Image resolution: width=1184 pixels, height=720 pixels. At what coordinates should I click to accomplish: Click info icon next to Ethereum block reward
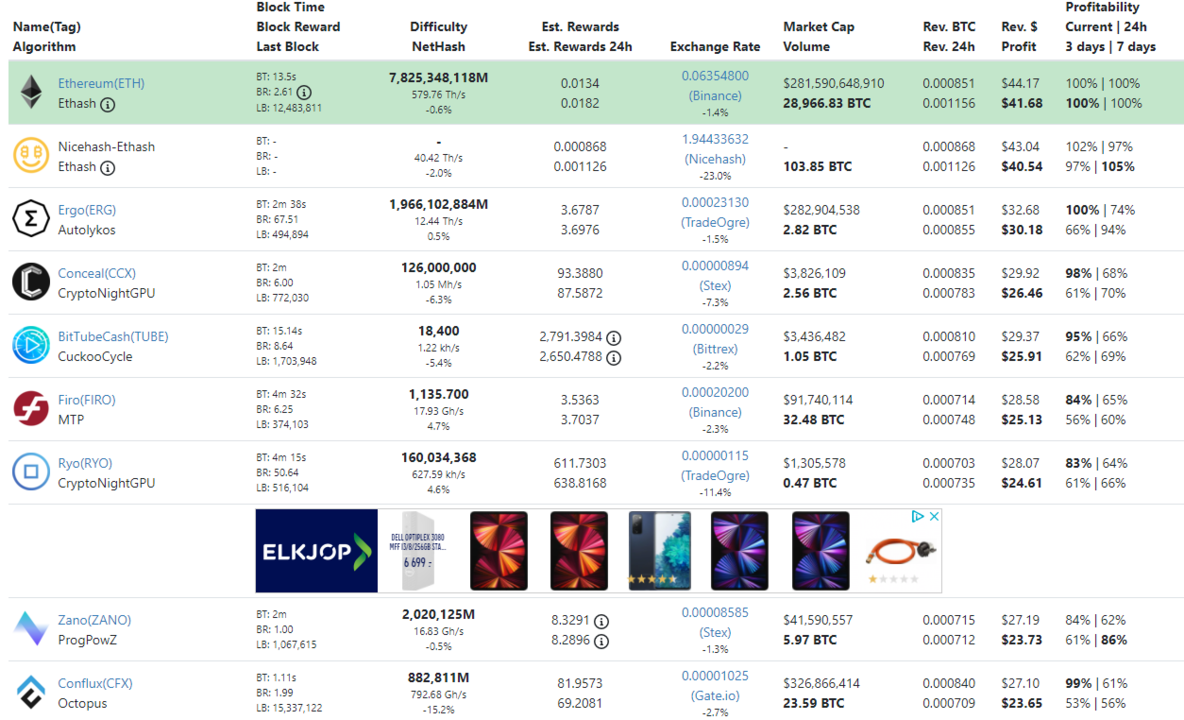coord(304,92)
